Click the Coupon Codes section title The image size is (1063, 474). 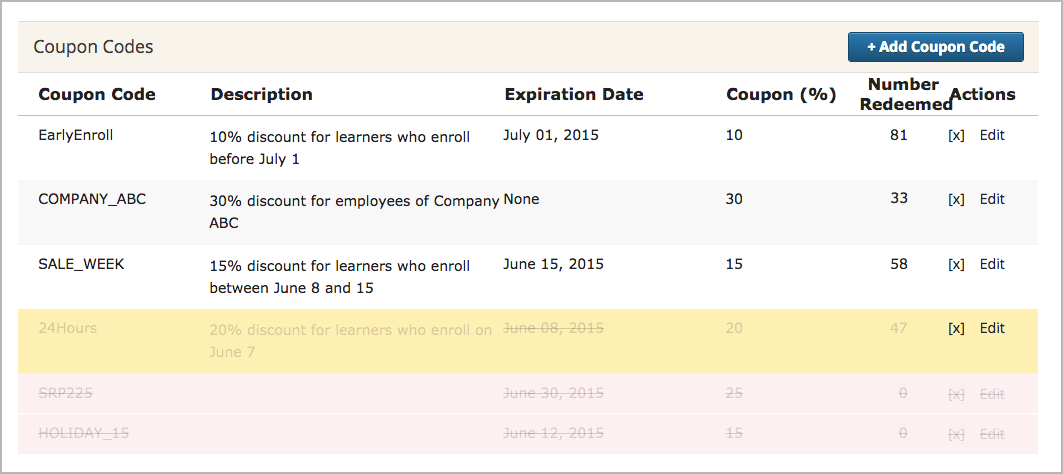point(93,47)
